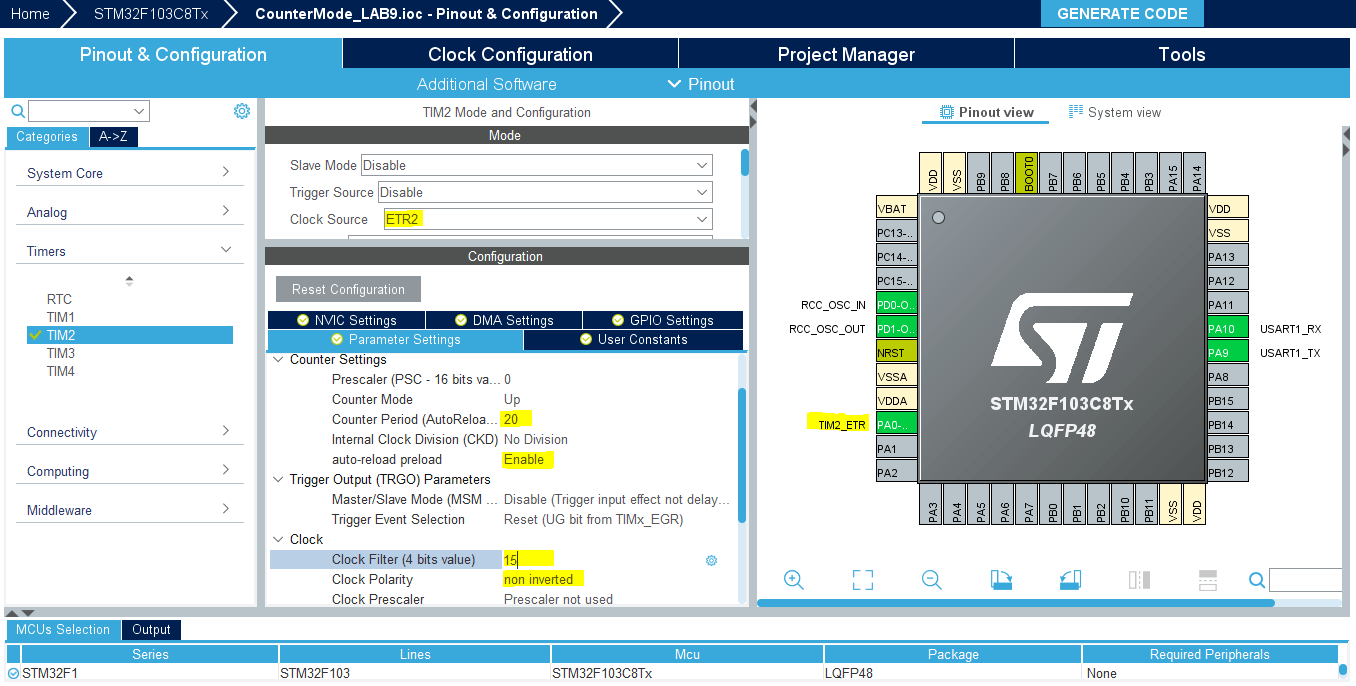Click the zoom in magnifier icon

click(x=794, y=580)
